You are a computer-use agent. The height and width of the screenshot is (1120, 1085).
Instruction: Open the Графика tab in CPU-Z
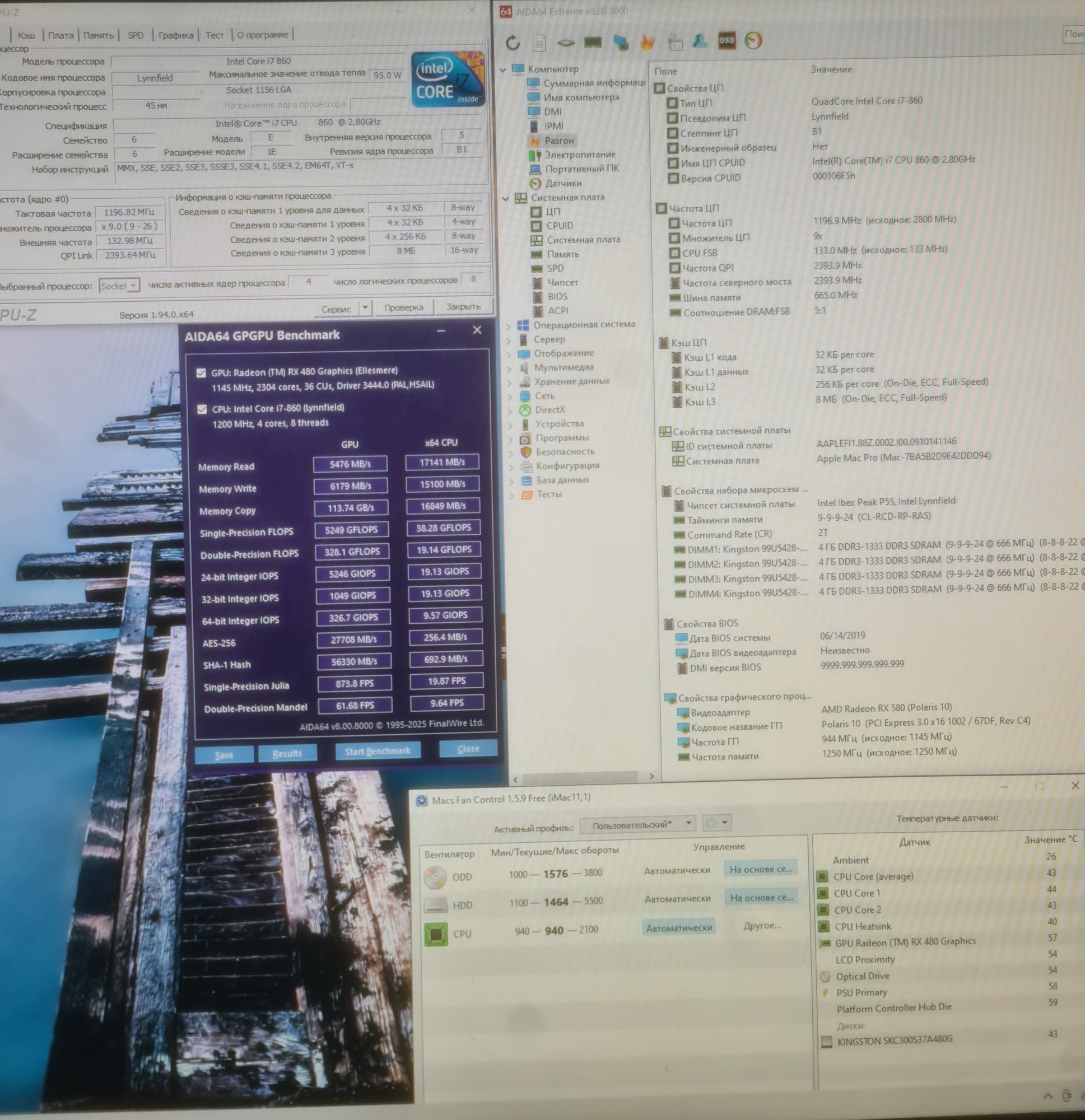pos(175,35)
